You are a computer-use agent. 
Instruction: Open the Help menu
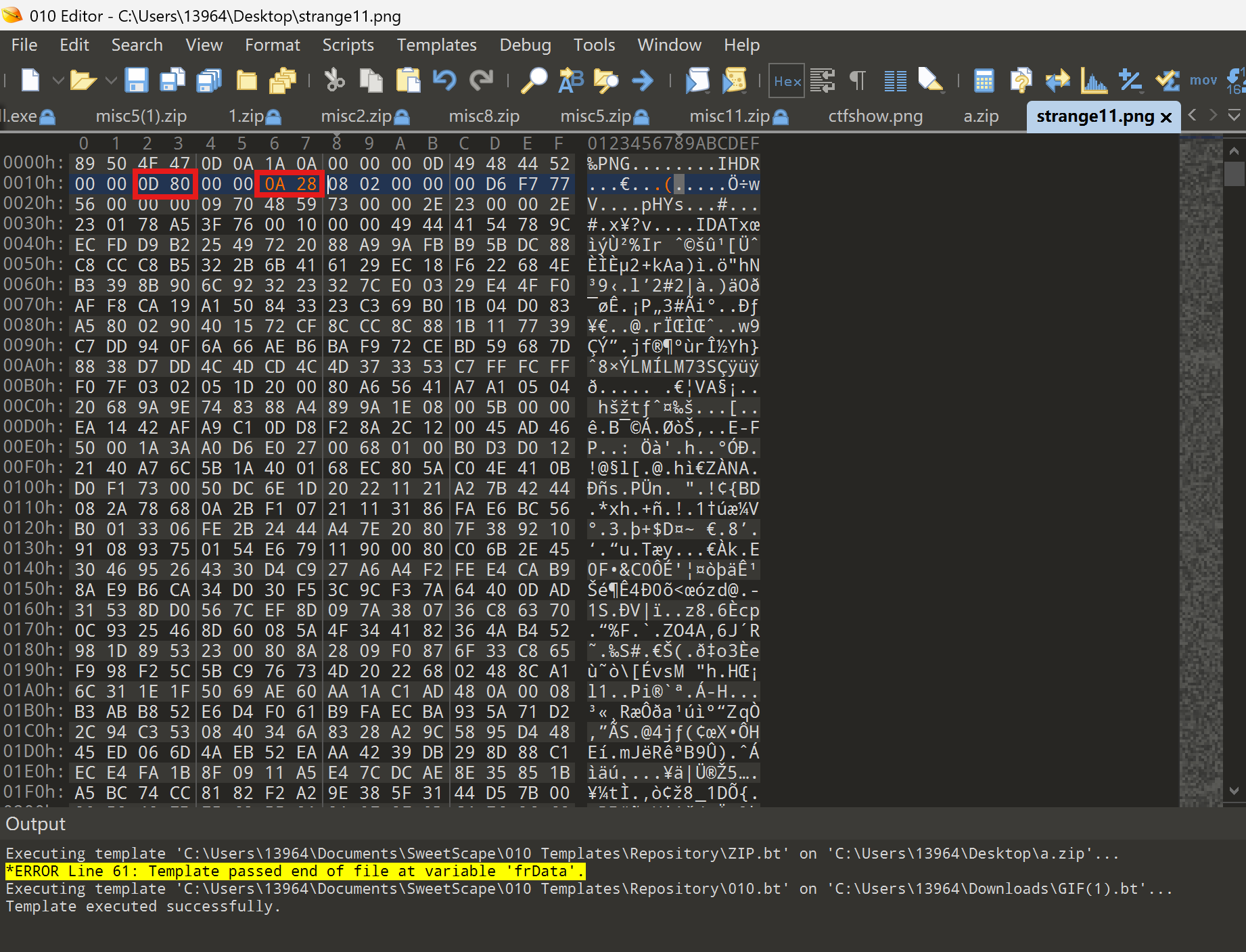coord(742,45)
